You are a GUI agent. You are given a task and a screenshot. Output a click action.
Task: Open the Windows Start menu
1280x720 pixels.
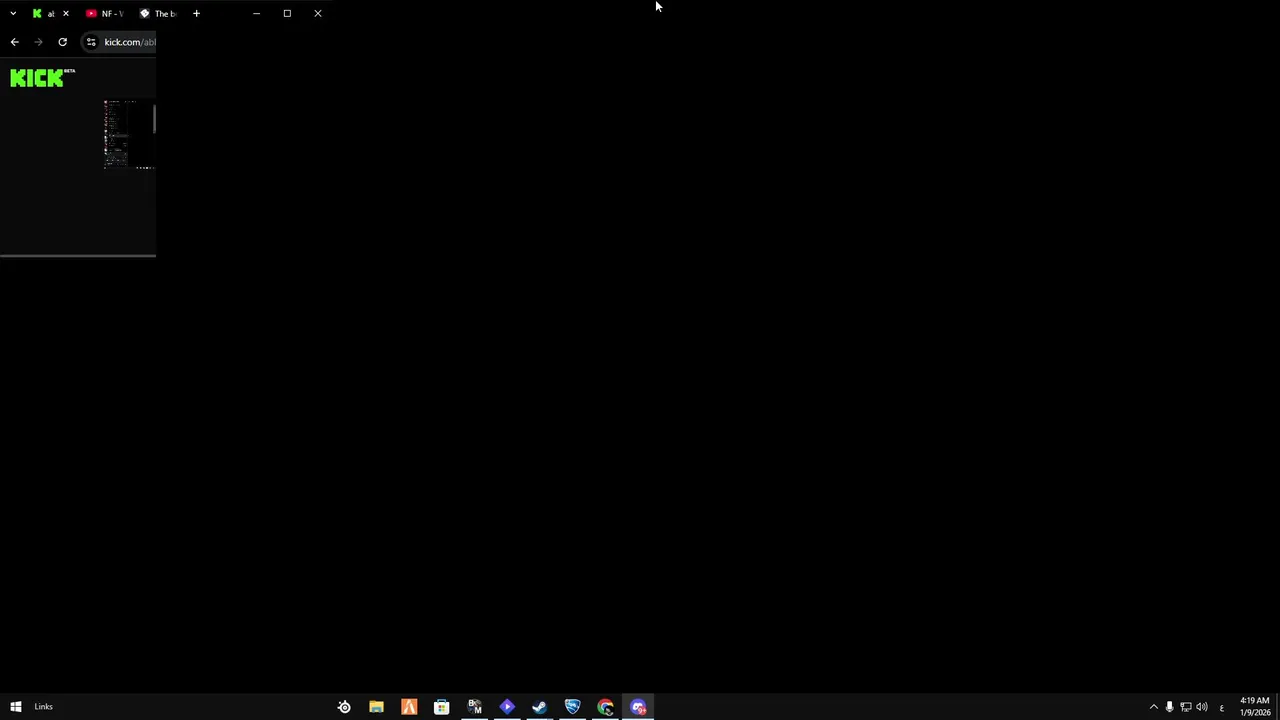pos(16,707)
